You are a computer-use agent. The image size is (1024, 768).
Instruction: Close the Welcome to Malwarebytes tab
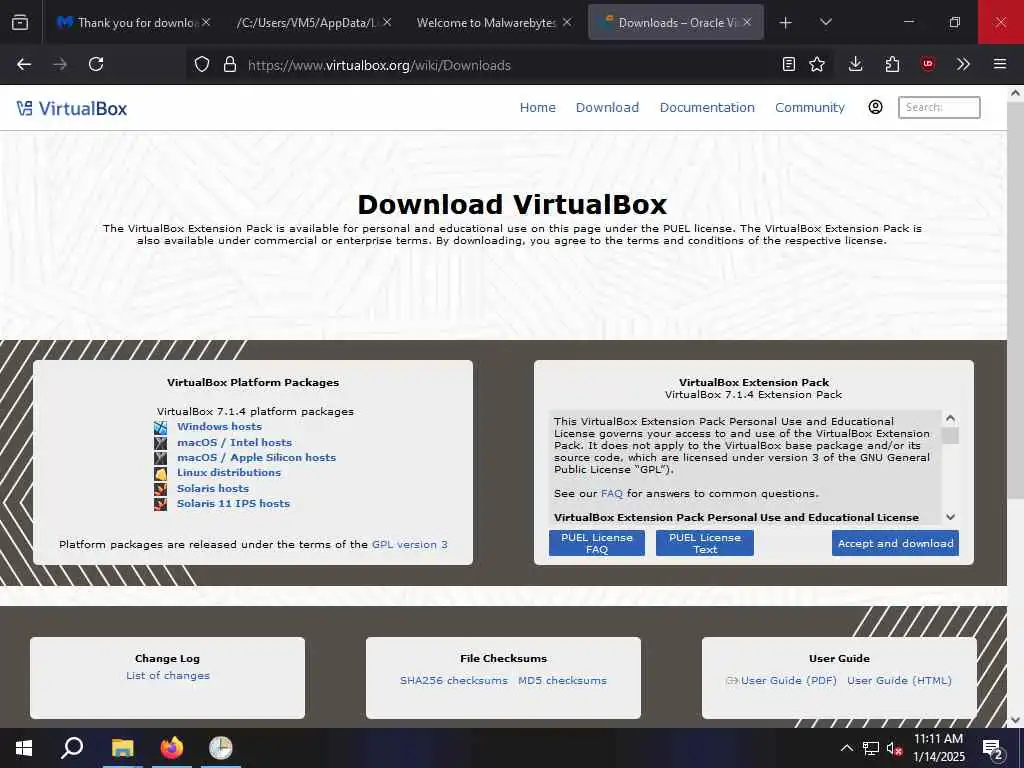click(x=567, y=22)
